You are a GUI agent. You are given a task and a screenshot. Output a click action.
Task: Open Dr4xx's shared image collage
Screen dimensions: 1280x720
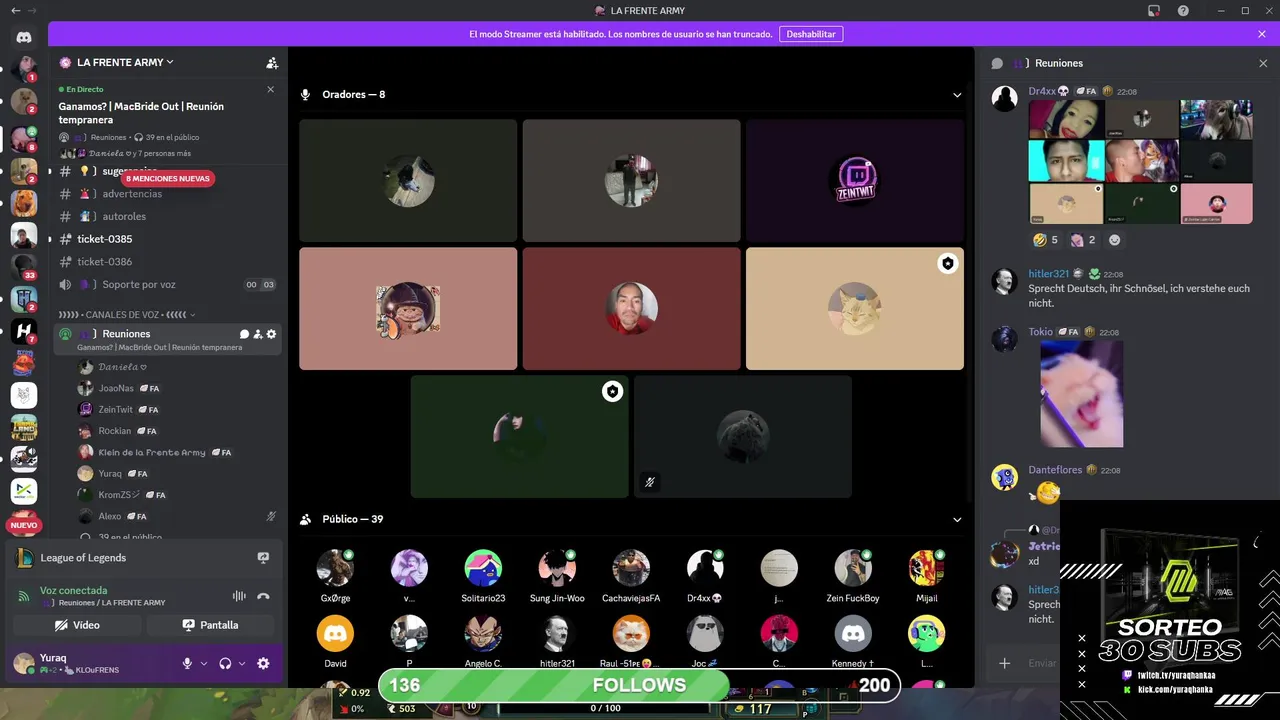(1140, 161)
